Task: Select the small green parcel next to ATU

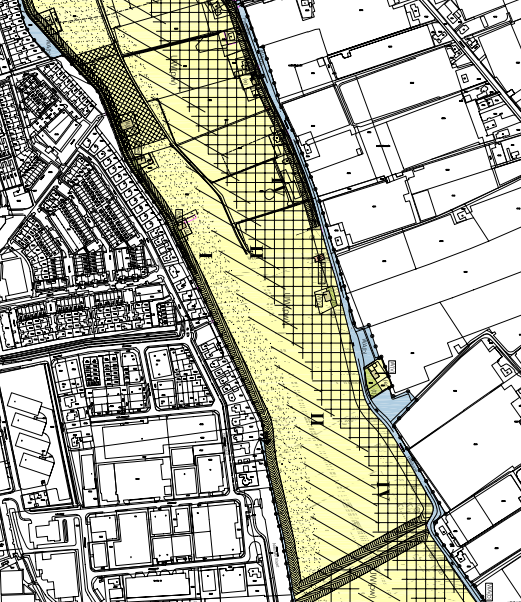Action: pos(375,379)
